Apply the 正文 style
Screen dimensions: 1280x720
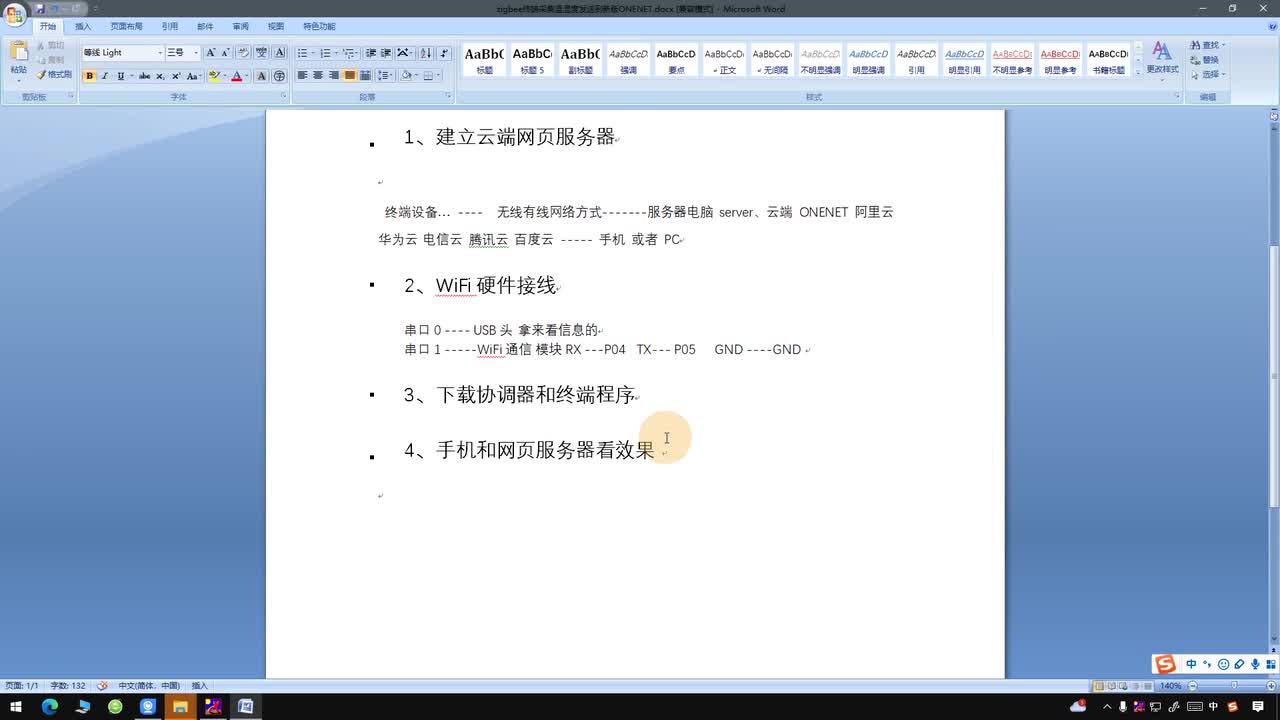tap(724, 60)
